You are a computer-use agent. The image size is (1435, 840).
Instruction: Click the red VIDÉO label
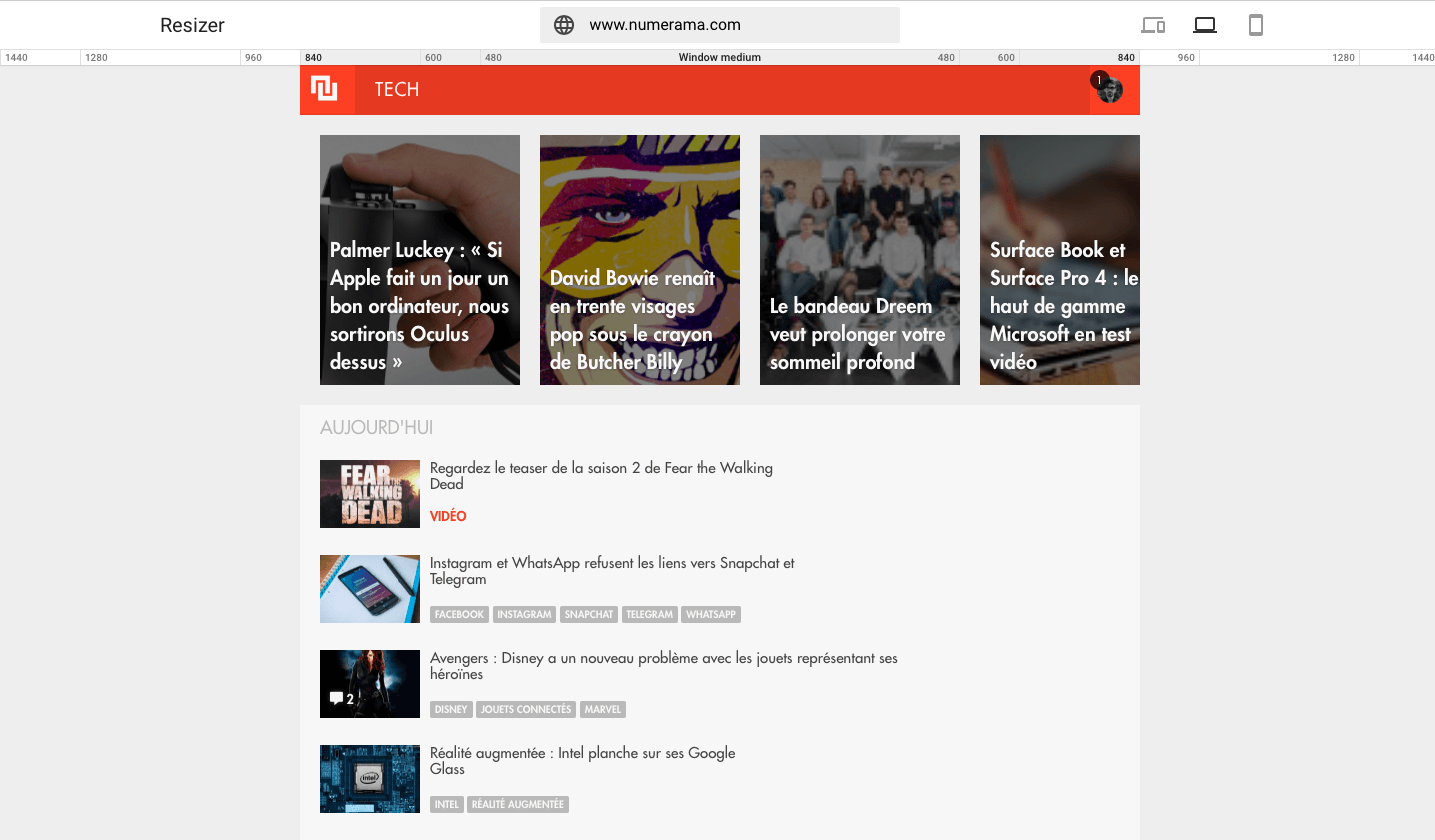(448, 516)
